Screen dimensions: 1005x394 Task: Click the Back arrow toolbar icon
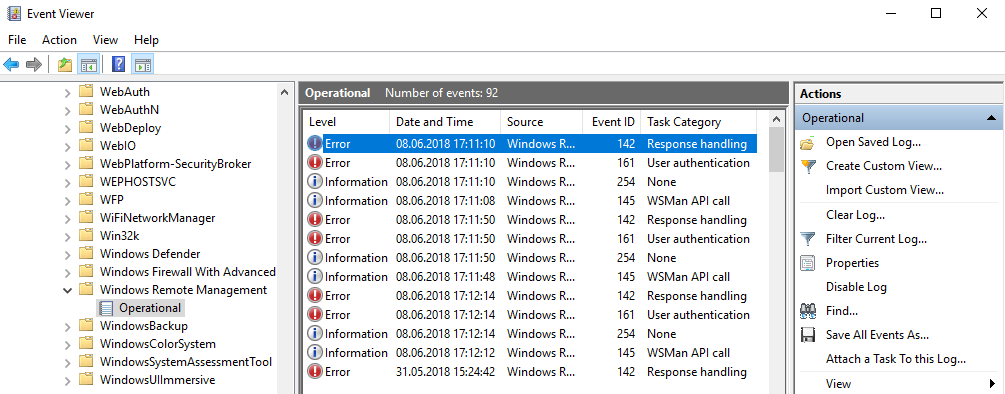[x=11, y=65]
